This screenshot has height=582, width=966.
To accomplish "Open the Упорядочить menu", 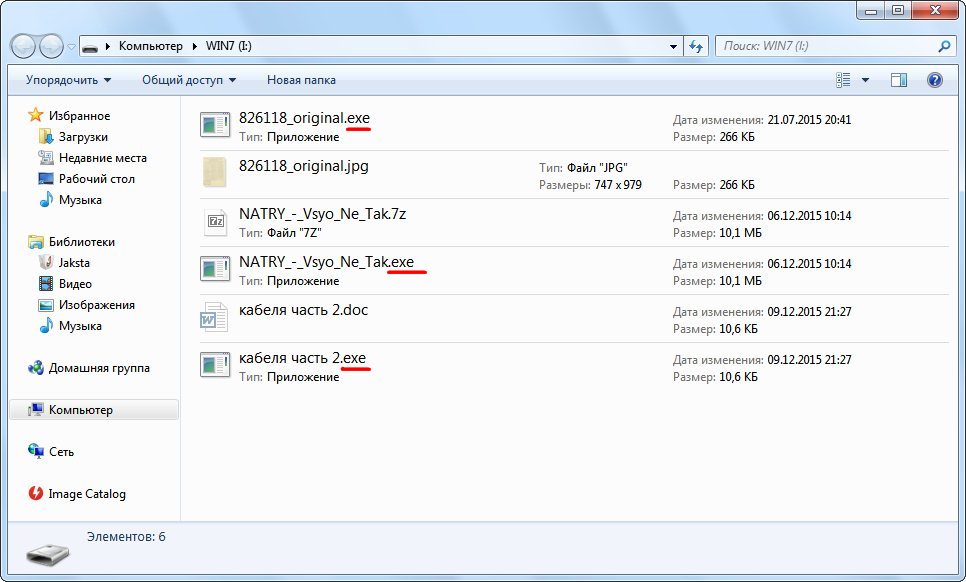I will tap(68, 80).
